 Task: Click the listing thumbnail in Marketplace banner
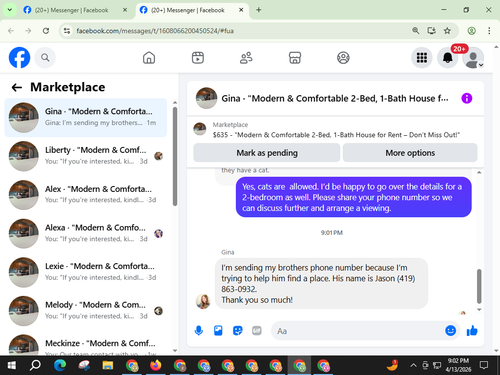[200, 129]
